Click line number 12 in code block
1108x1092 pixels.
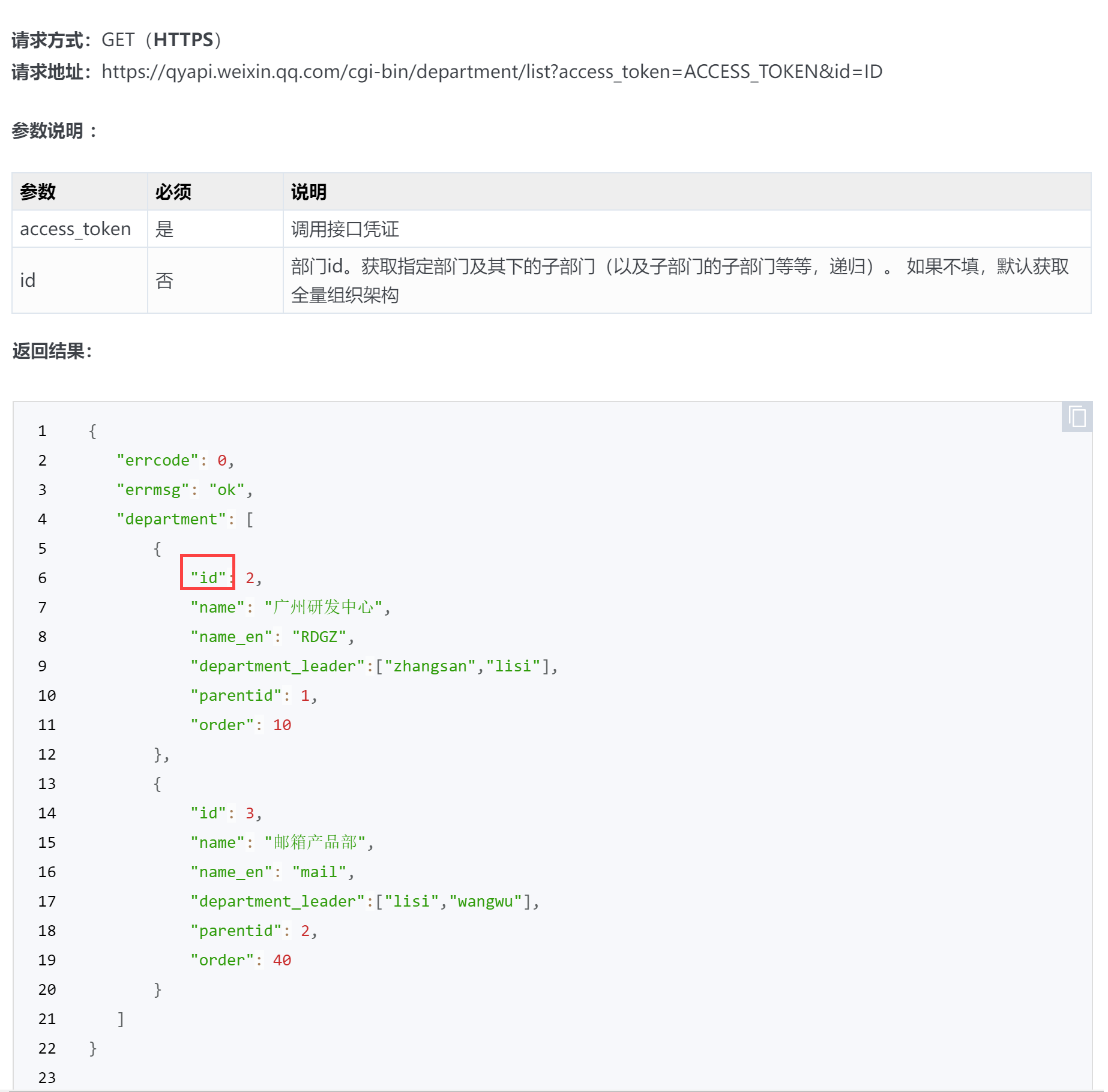47,754
